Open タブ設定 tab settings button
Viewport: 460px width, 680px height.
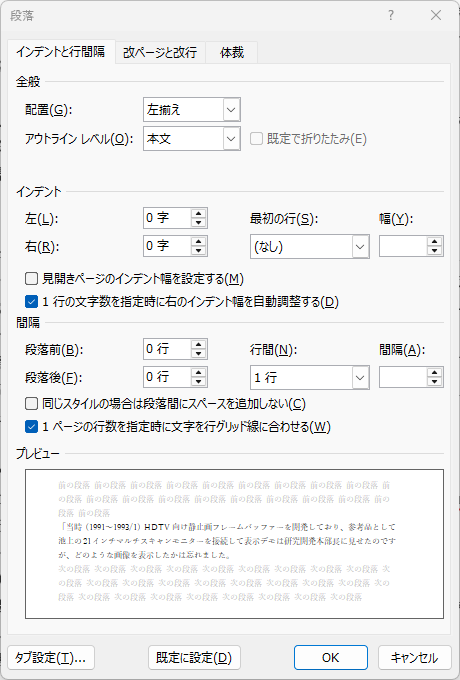pyautogui.click(x=51, y=658)
